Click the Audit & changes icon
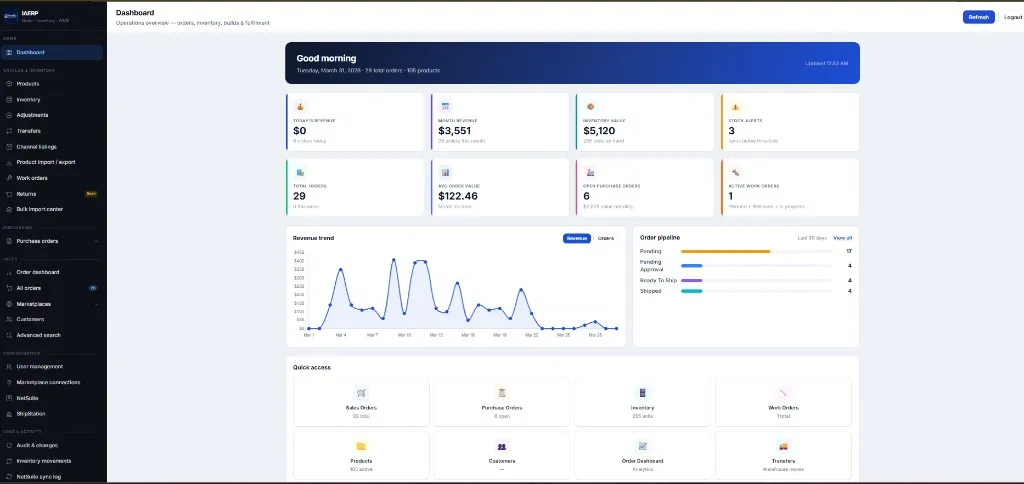 (x=9, y=445)
